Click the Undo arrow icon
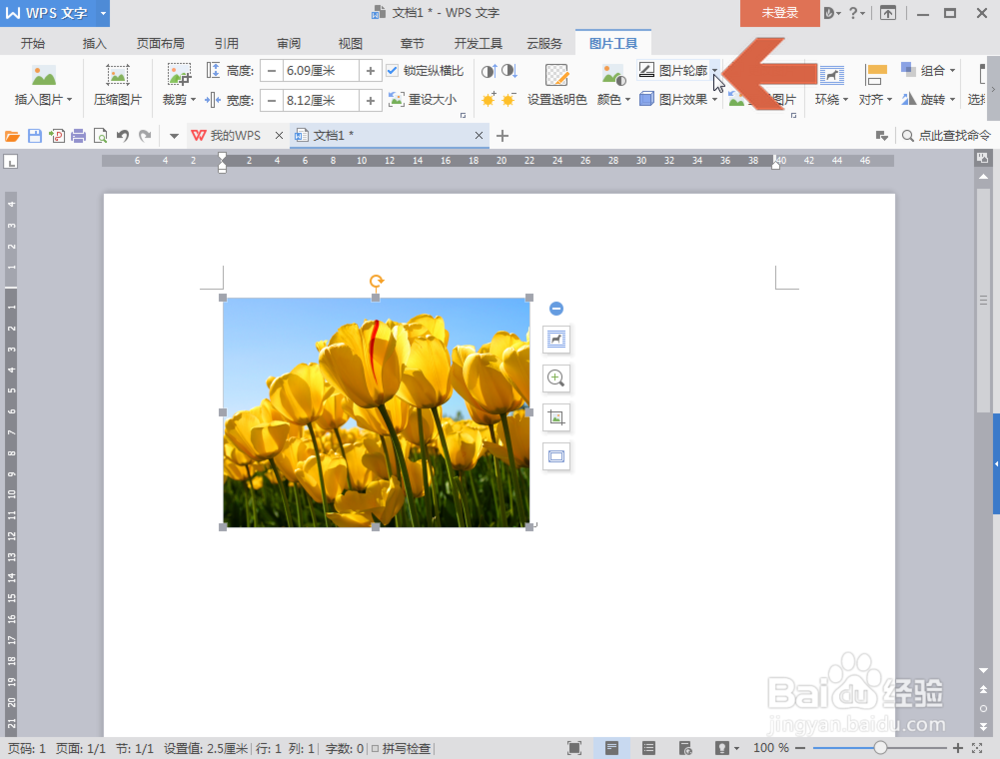Screen dimensions: 1000x759 tap(123, 136)
